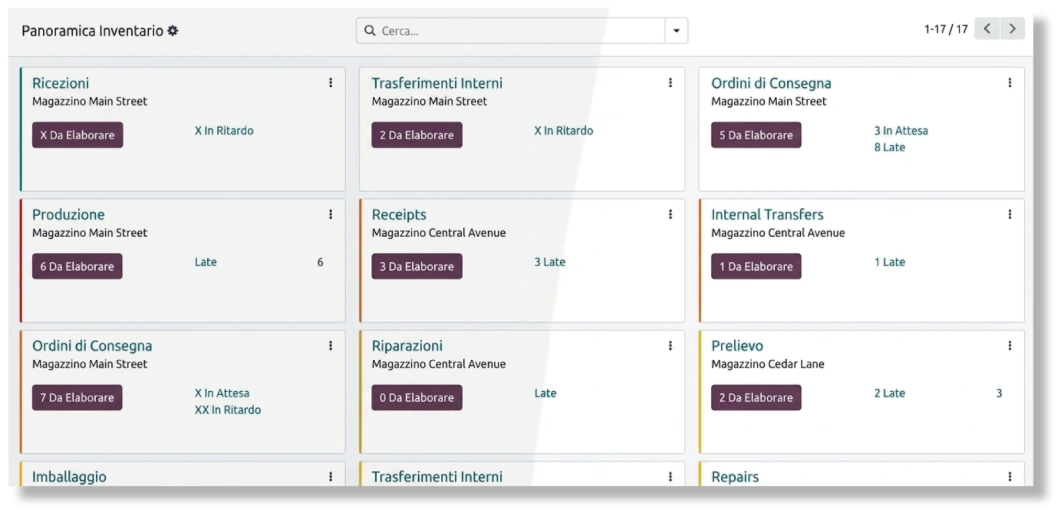Screen dimensions: 1058x511
Task: Go to the next page of records
Action: (1012, 29)
